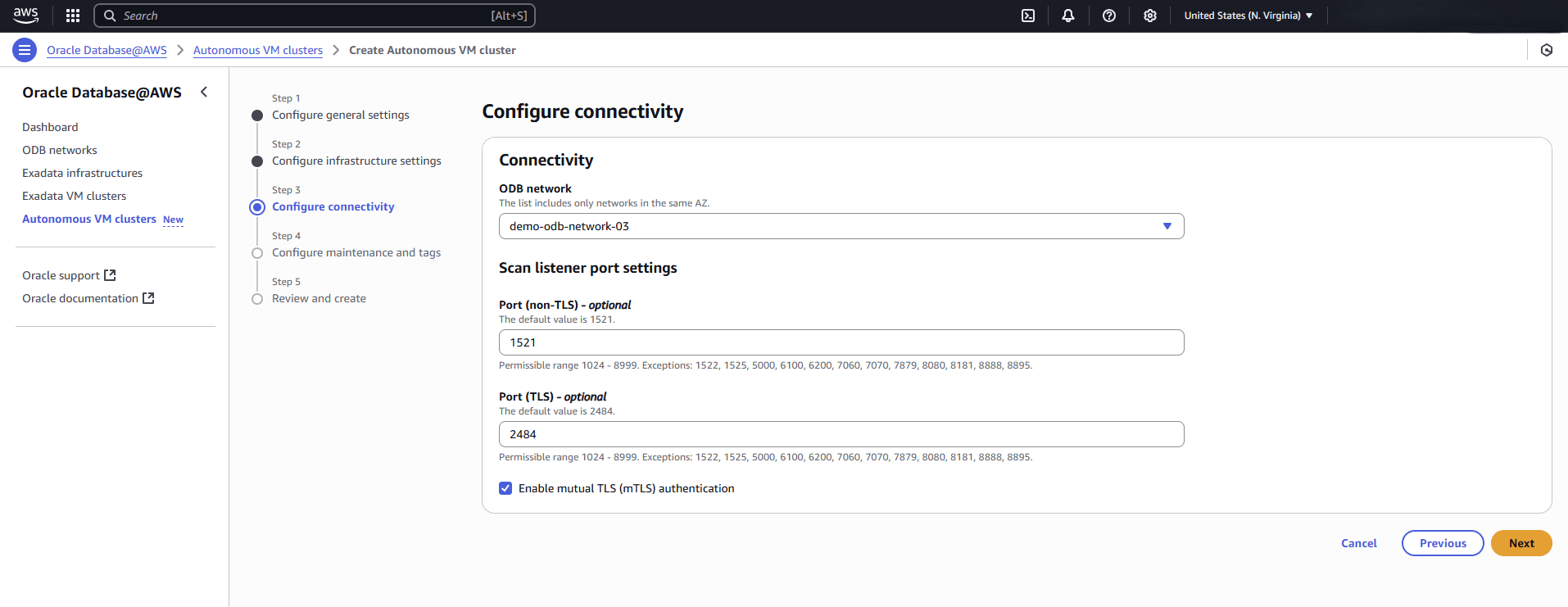Open the N. Virginia region selector

[1248, 16]
